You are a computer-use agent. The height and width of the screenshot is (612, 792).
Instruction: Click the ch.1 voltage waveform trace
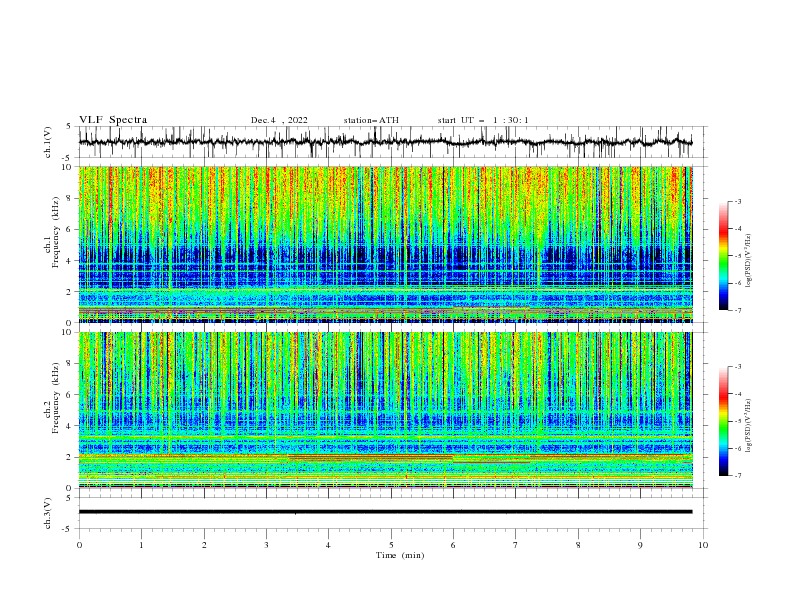tap(385, 142)
